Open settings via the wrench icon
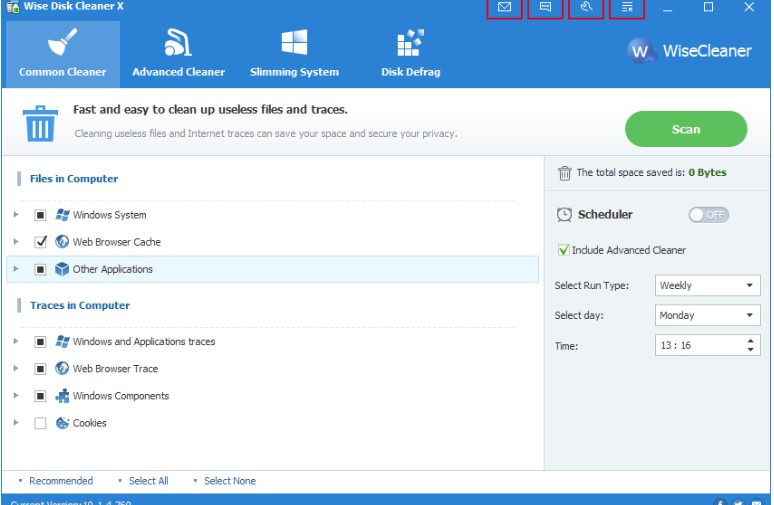The image size is (774, 505). 586,7
